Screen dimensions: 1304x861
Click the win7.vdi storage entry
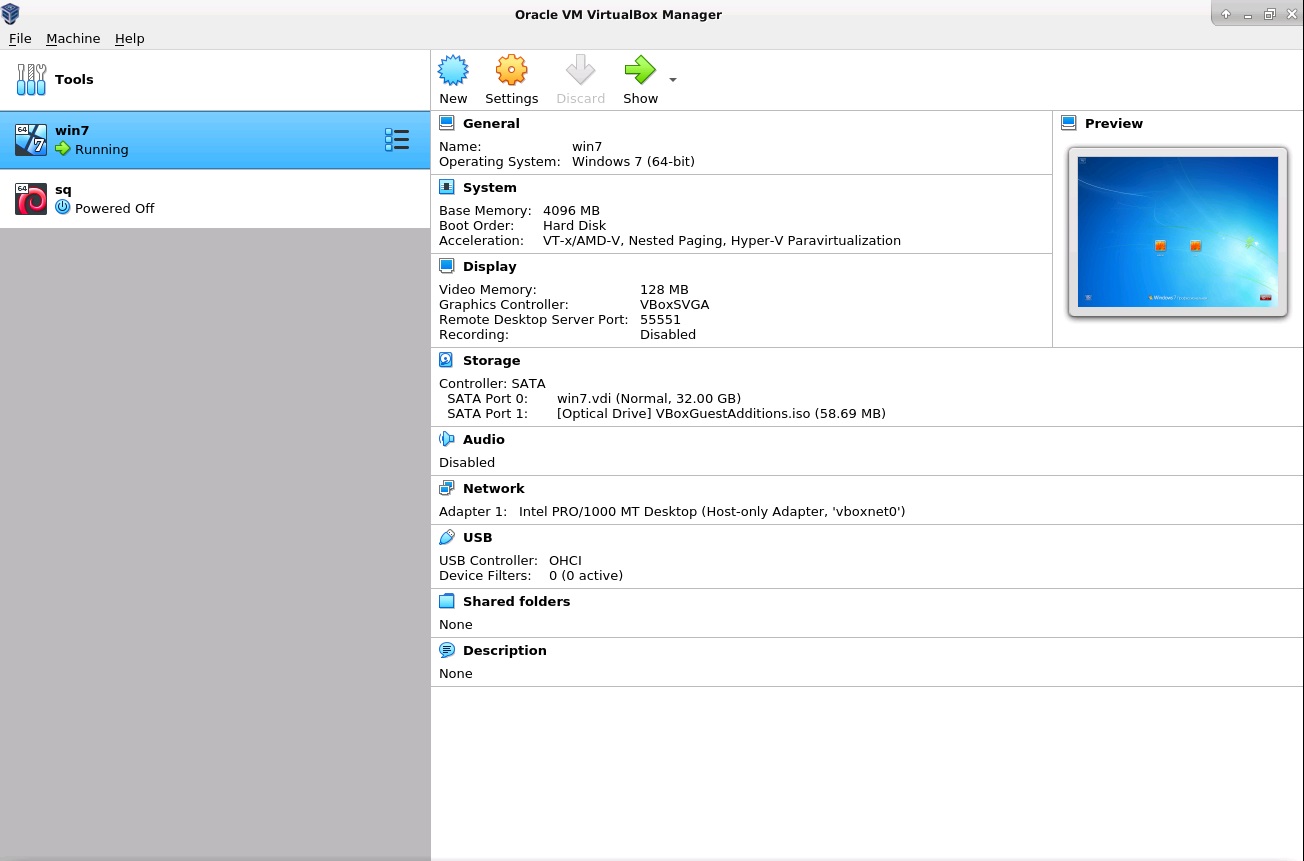[649, 398]
